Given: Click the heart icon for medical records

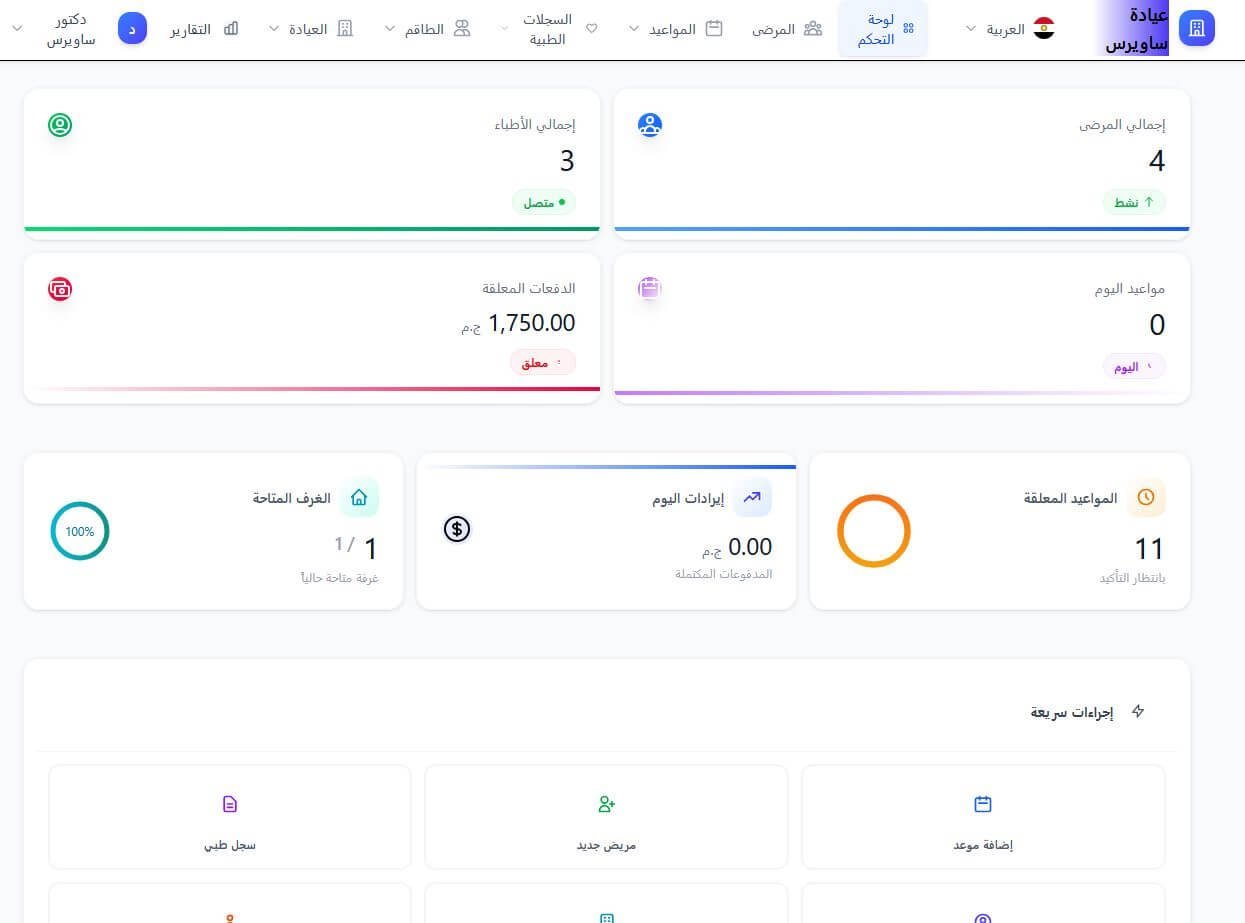Looking at the screenshot, I should 591,29.
